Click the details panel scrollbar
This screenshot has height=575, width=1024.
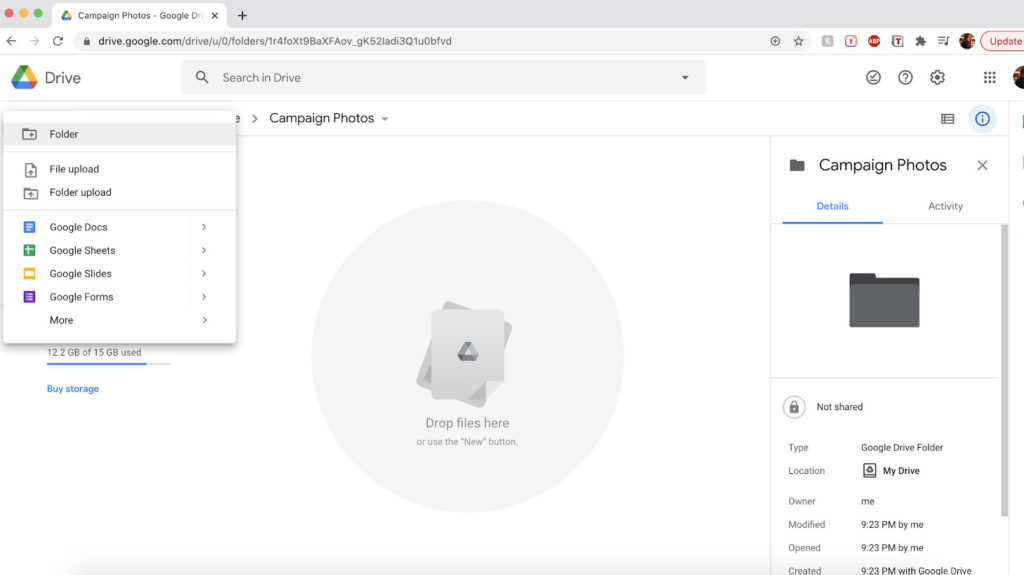pyautogui.click(x=1004, y=370)
